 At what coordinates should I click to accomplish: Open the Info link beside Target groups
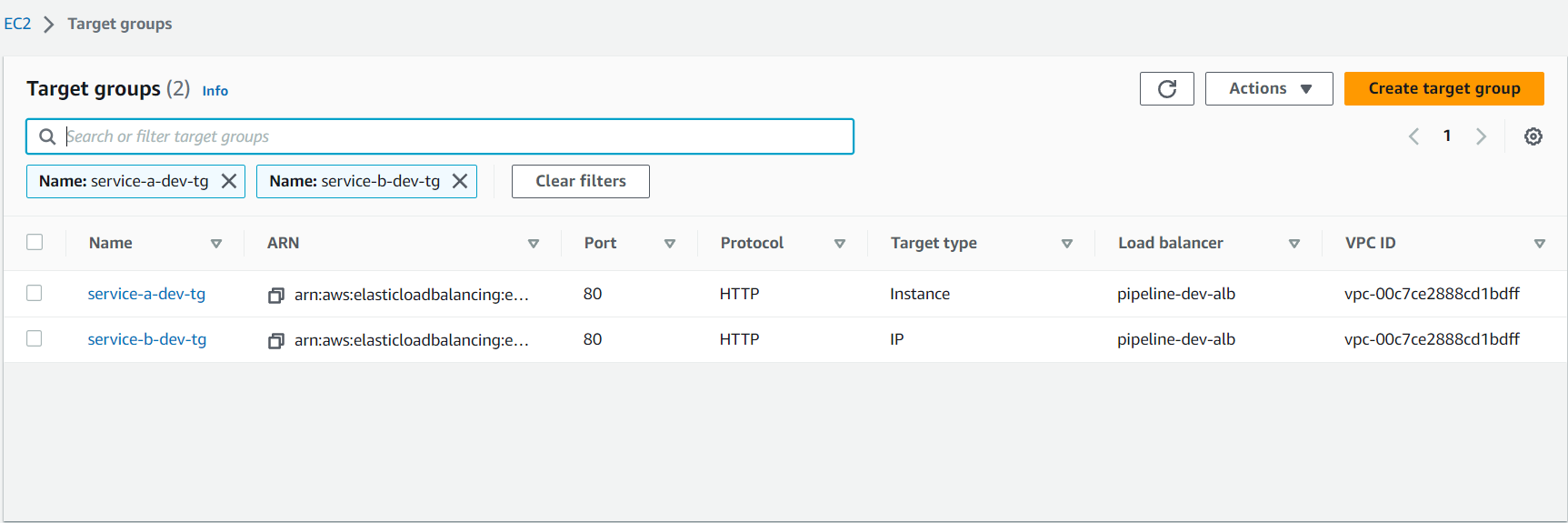click(x=215, y=90)
